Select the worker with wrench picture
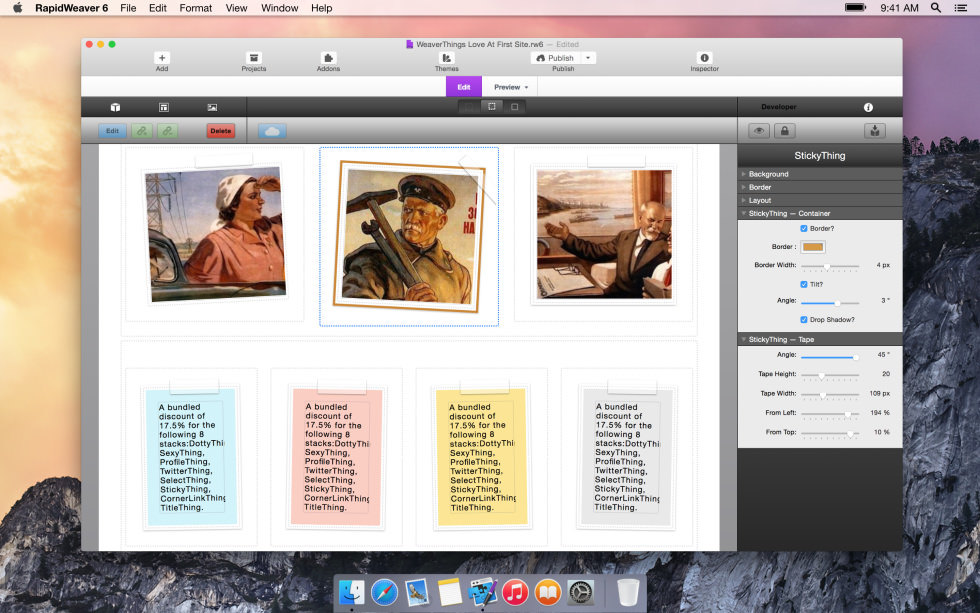 [409, 236]
